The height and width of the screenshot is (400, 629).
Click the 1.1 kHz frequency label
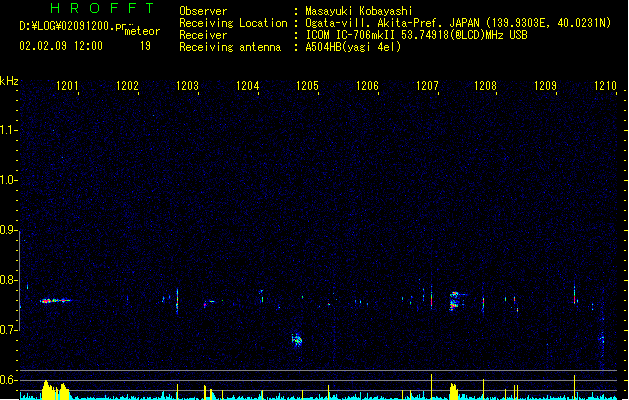[x=8, y=130]
